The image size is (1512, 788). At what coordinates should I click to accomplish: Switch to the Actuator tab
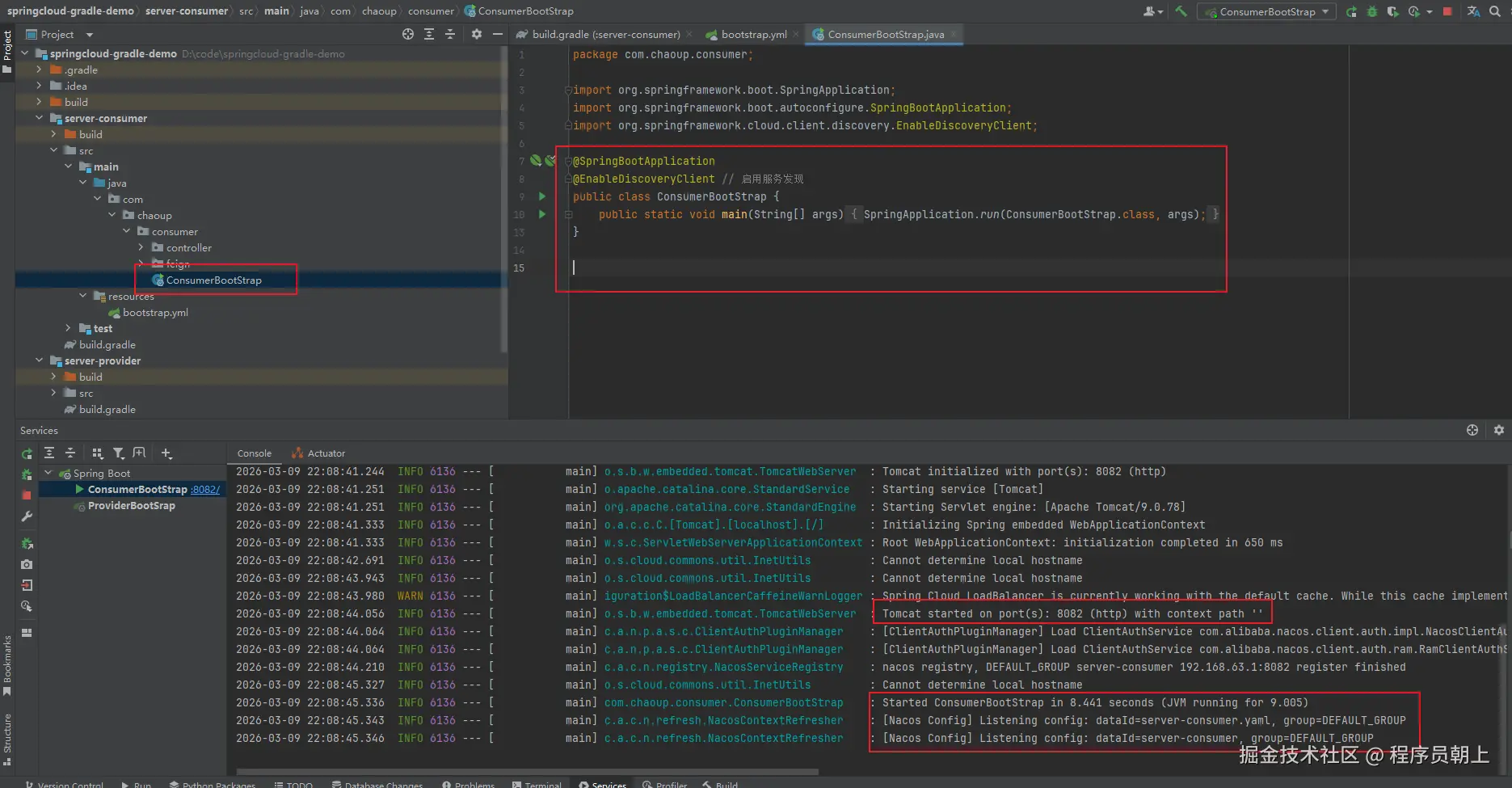(325, 453)
